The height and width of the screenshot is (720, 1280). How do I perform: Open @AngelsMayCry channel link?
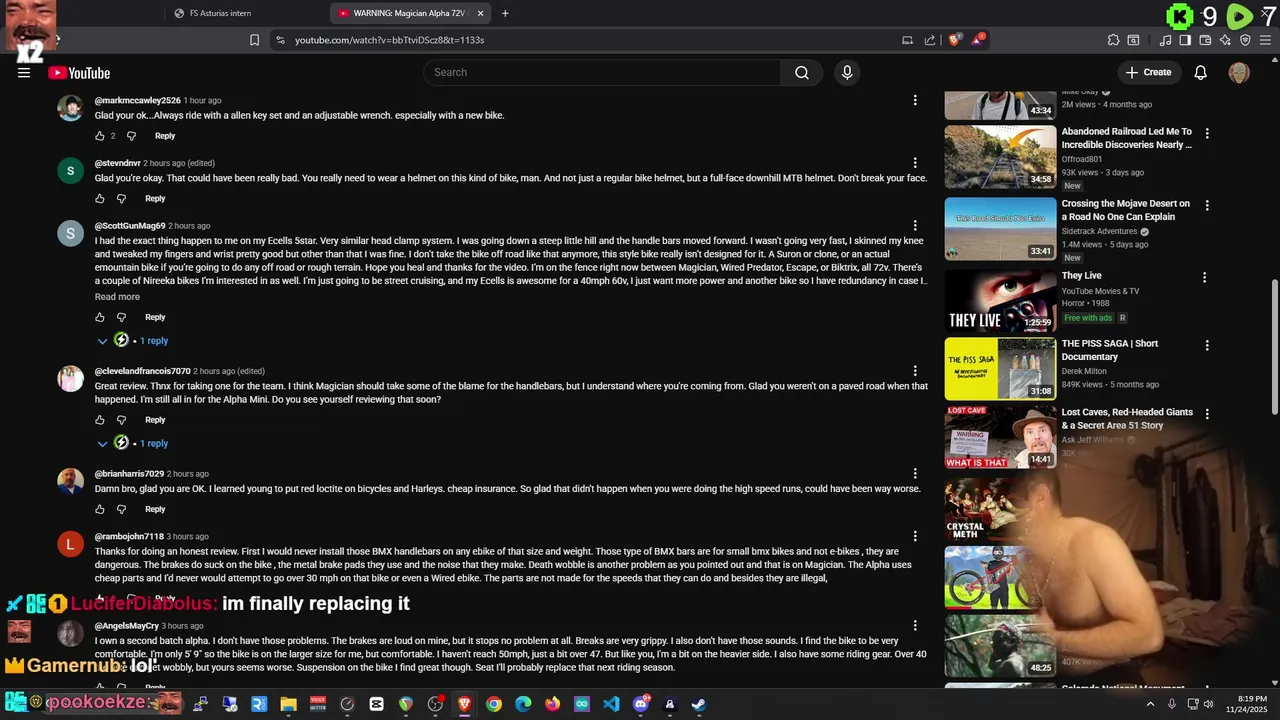point(127,626)
